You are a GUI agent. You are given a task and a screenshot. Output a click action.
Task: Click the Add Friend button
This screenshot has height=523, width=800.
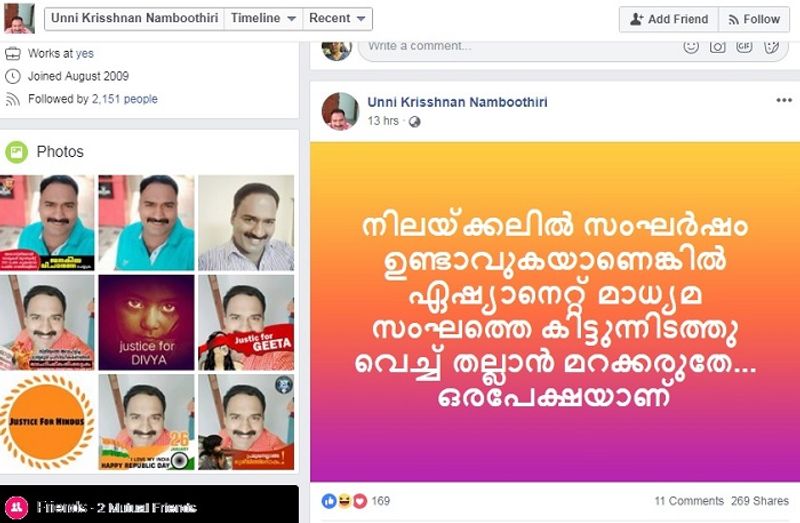point(669,19)
